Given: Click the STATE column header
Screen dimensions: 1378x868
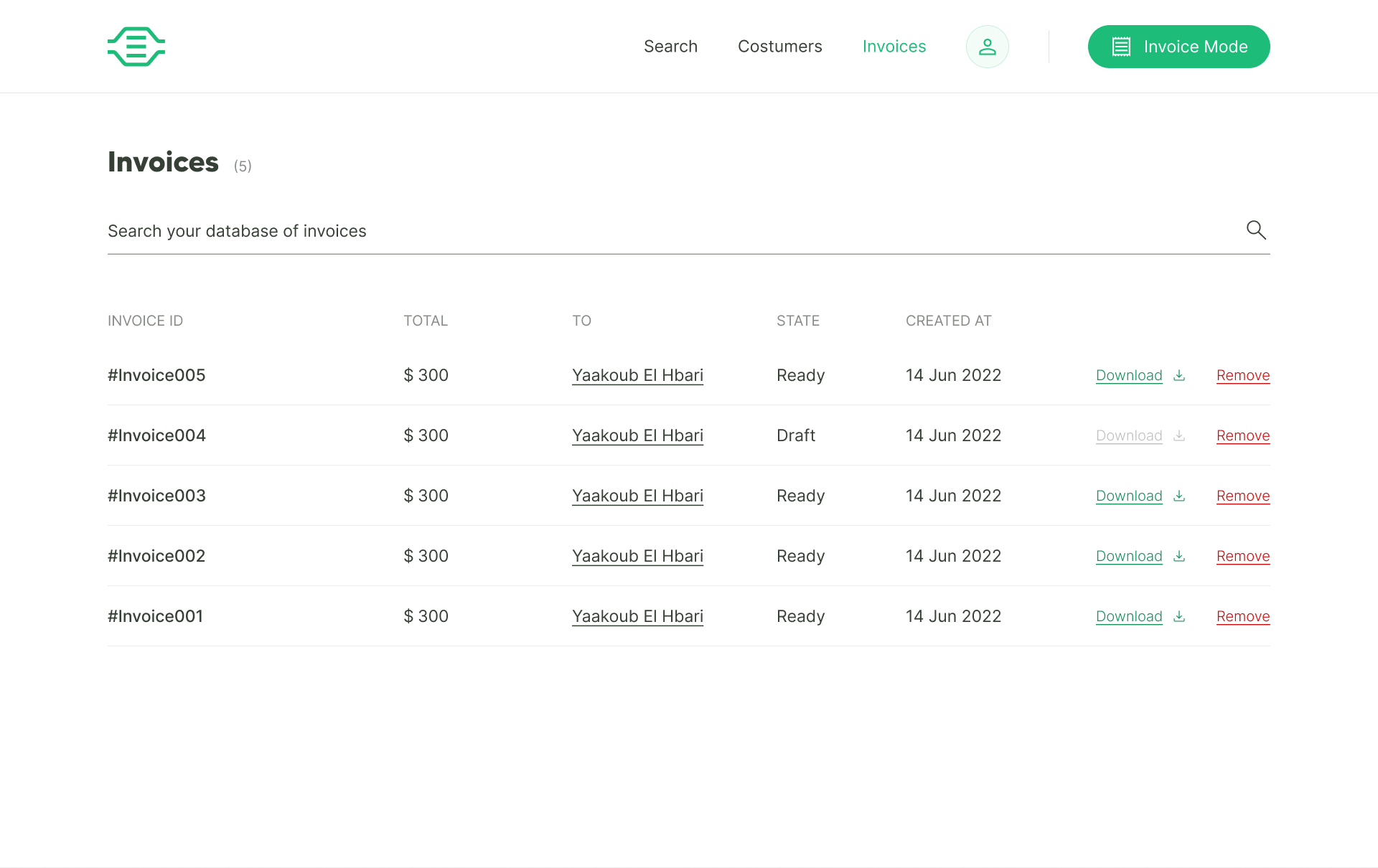Looking at the screenshot, I should (798, 321).
